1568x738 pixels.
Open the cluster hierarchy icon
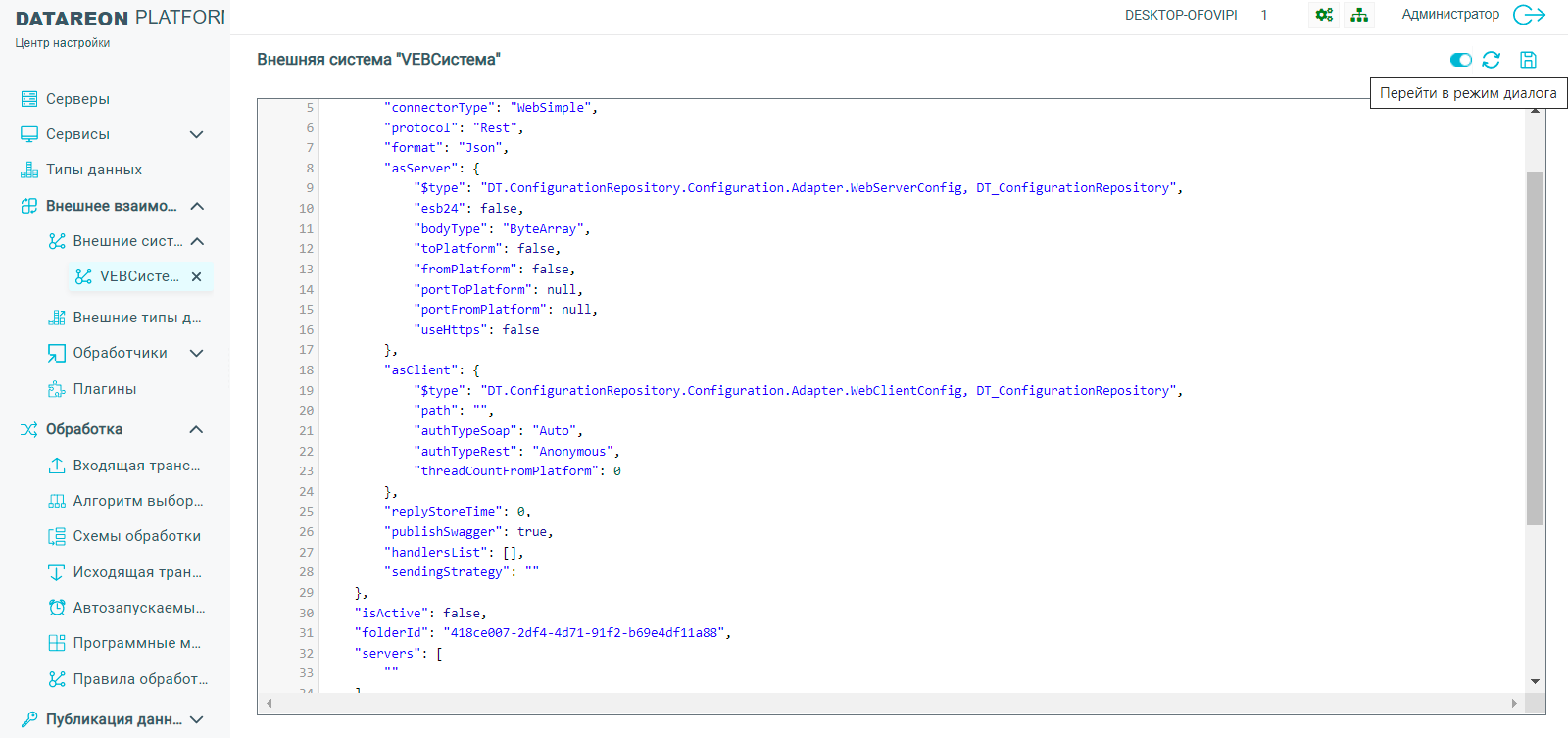click(1359, 15)
